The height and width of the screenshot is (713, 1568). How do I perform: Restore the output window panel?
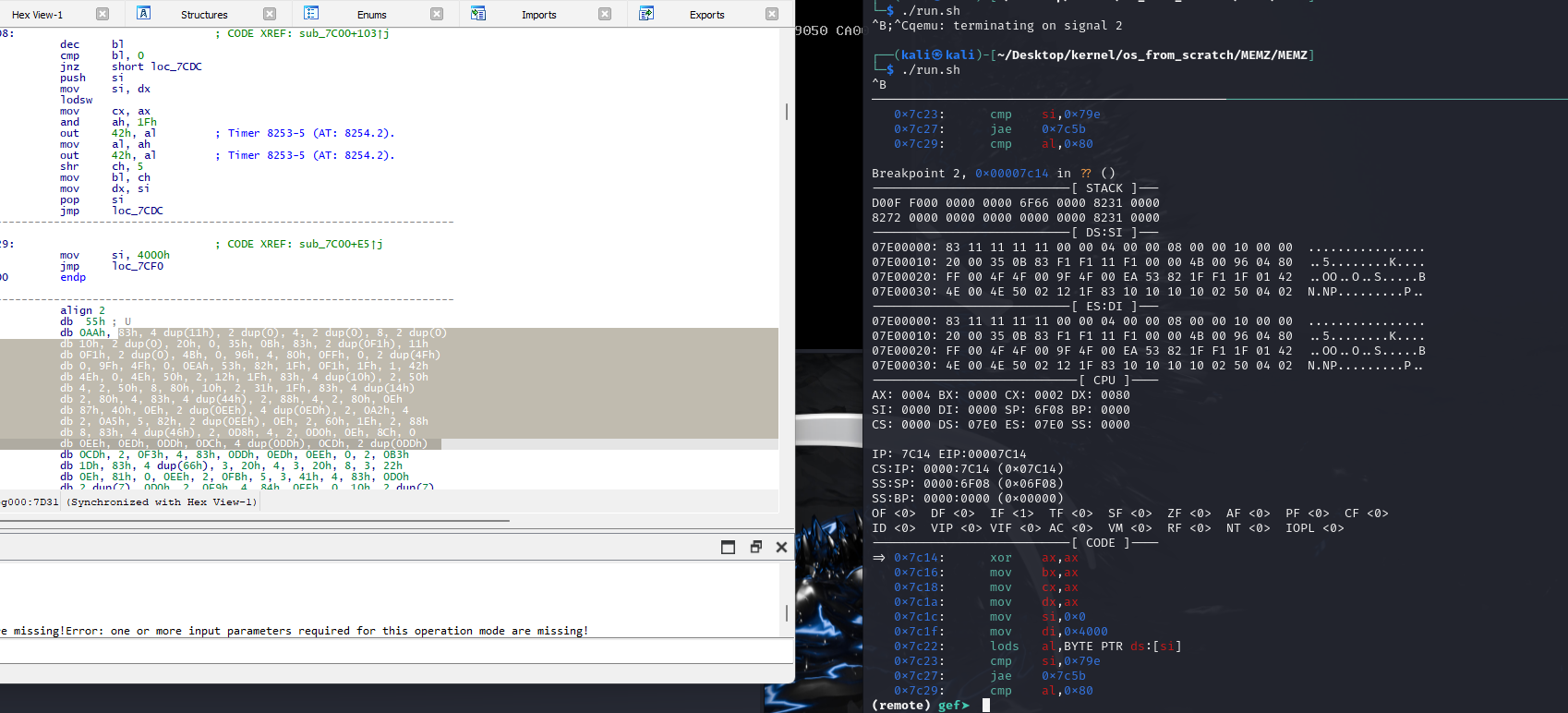pyautogui.click(x=755, y=547)
